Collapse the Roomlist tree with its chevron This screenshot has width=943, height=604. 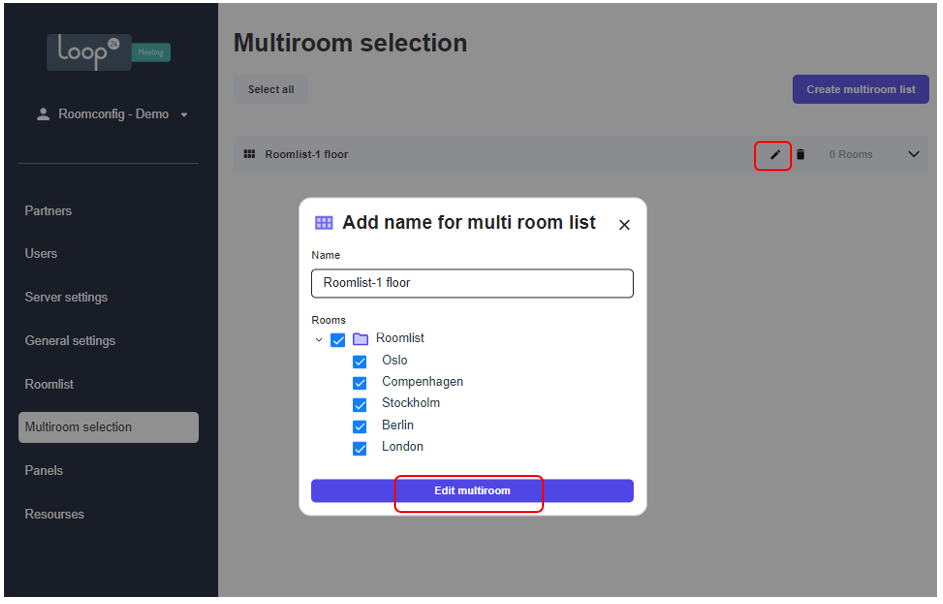click(x=319, y=340)
